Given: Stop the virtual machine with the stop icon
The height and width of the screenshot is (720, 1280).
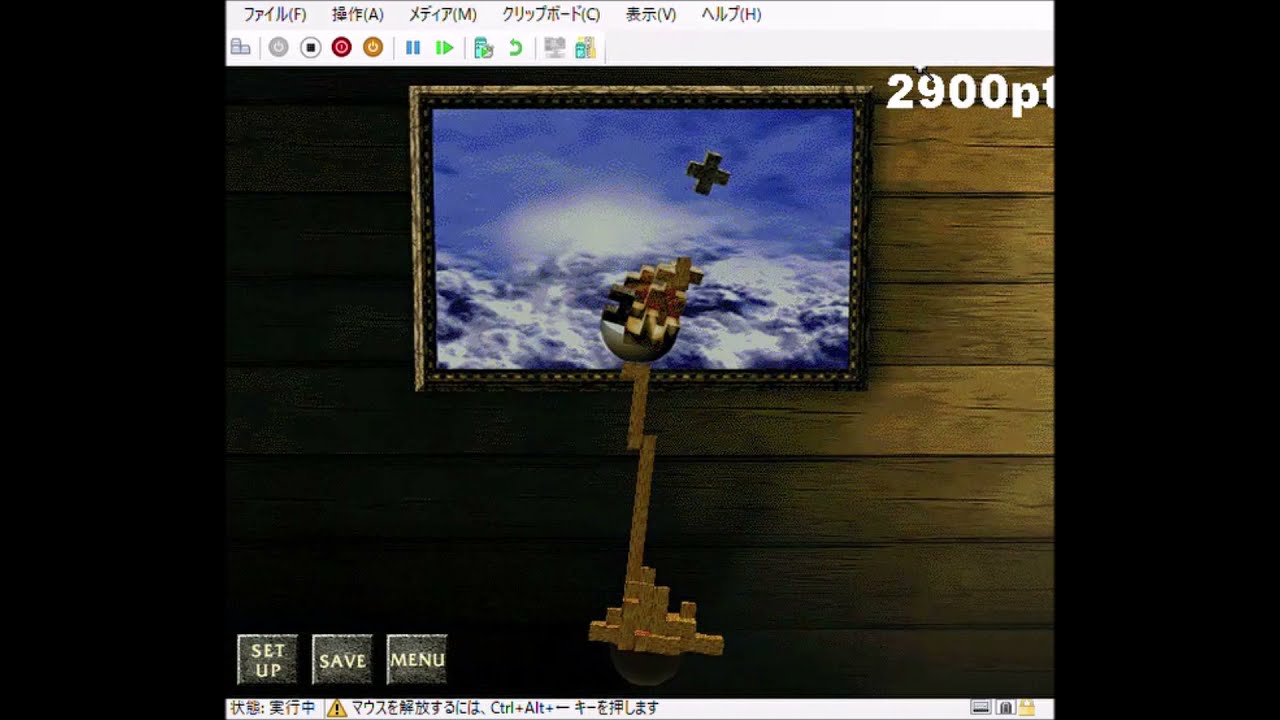Looking at the screenshot, I should coord(310,46).
